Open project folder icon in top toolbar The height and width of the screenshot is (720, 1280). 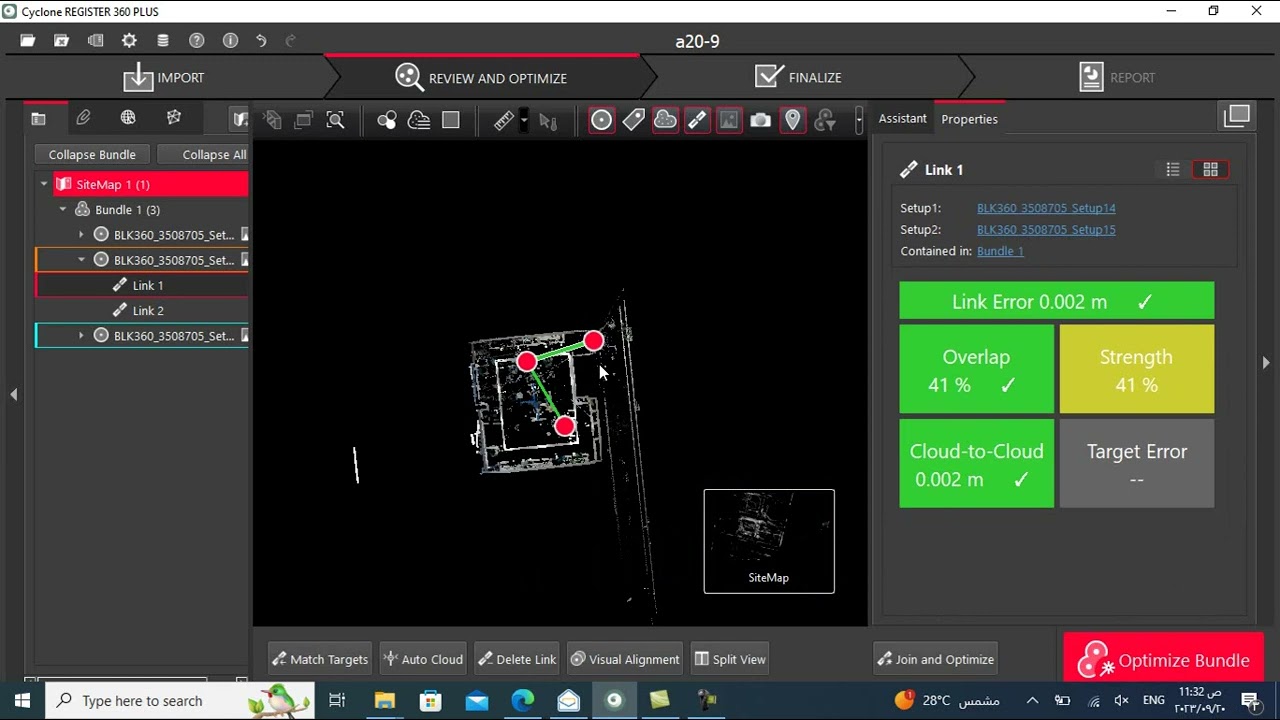point(28,41)
